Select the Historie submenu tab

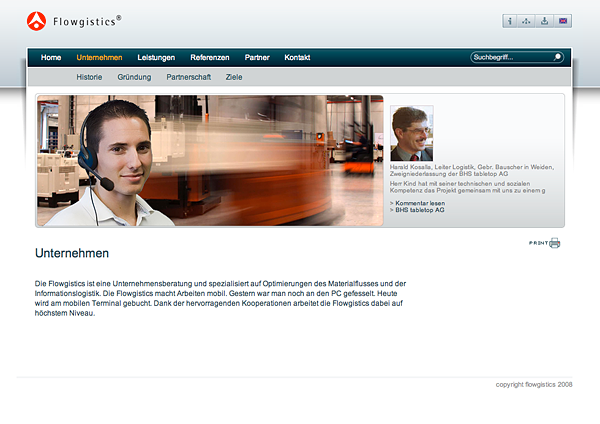[90, 77]
